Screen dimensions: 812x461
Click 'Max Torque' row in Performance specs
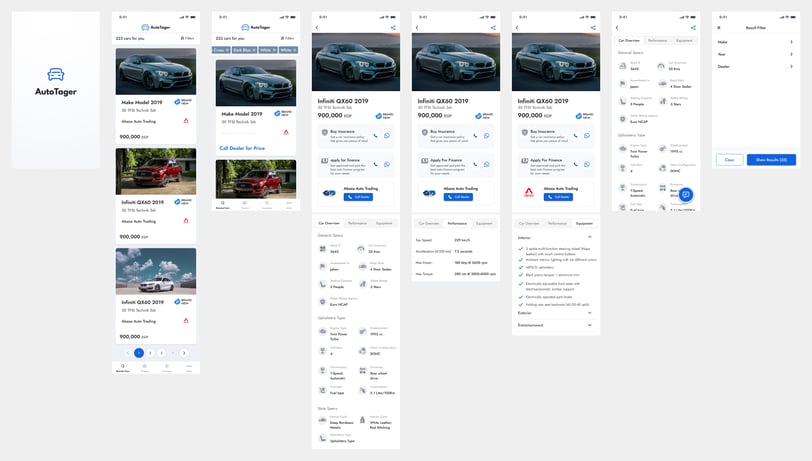pos(456,274)
